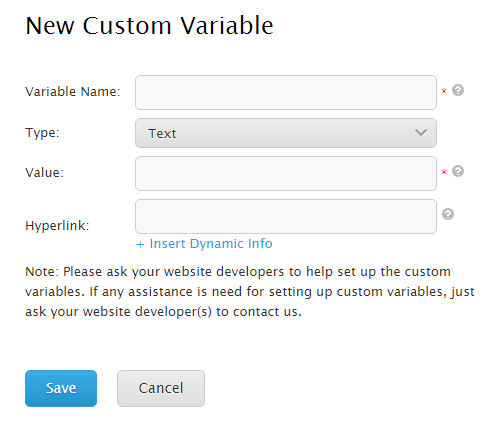Screen dimensions: 490x438
Task: Click the red required asterisk by Value
Action: pyautogui.click(x=444, y=172)
